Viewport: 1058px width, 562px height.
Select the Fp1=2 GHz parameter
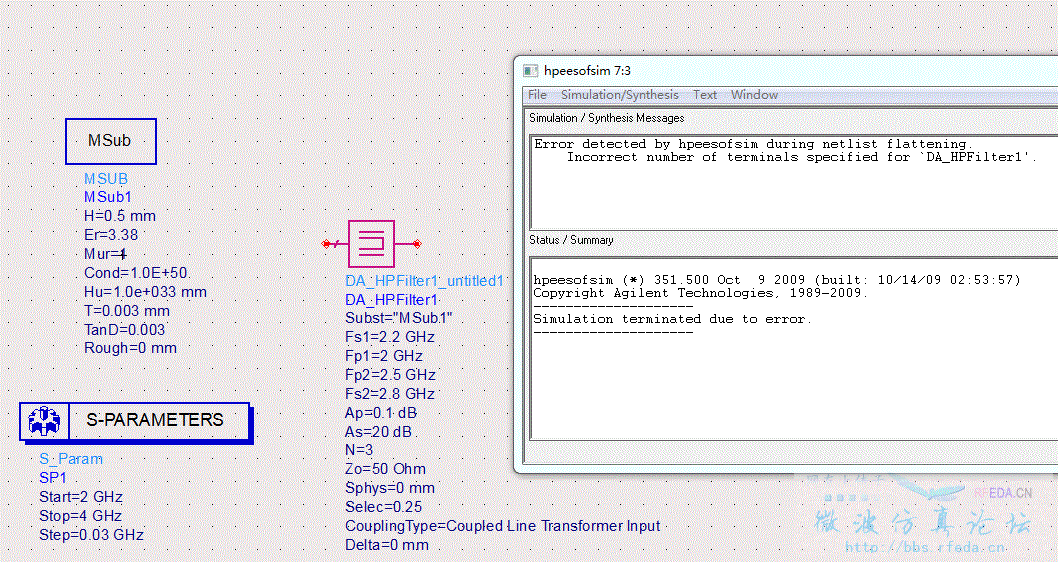coord(384,356)
